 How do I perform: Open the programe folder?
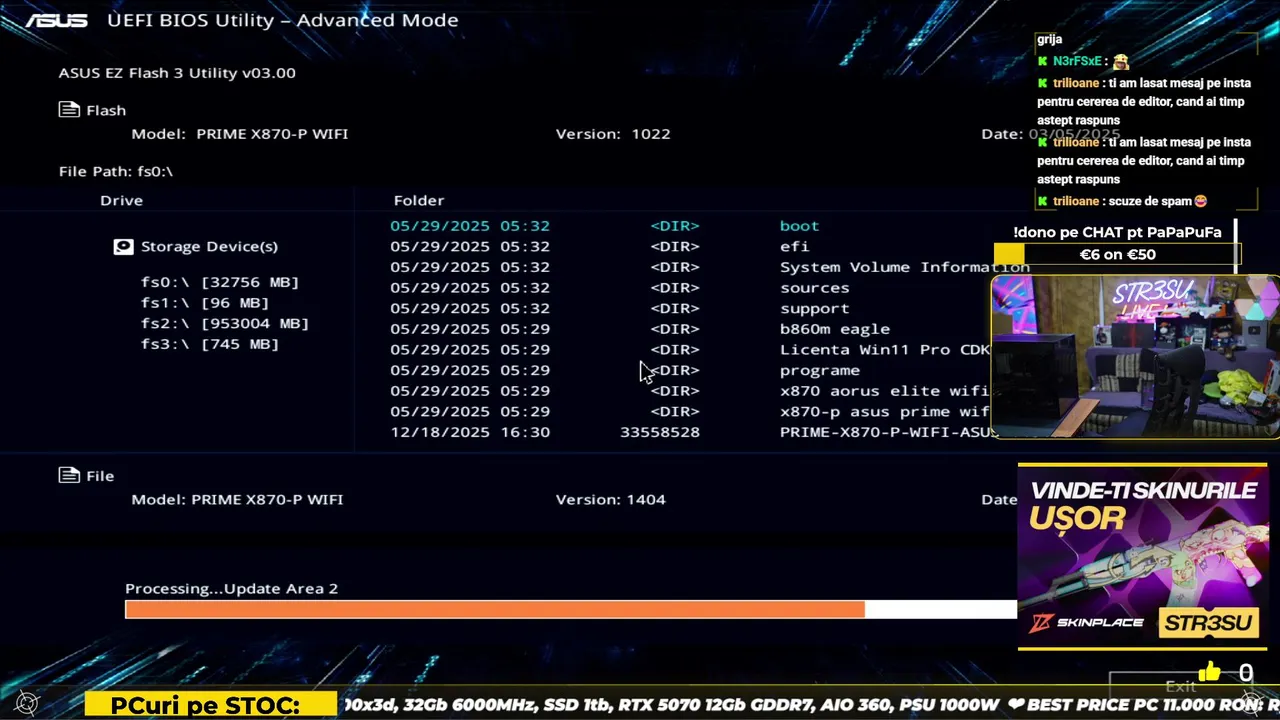pyautogui.click(x=820, y=370)
